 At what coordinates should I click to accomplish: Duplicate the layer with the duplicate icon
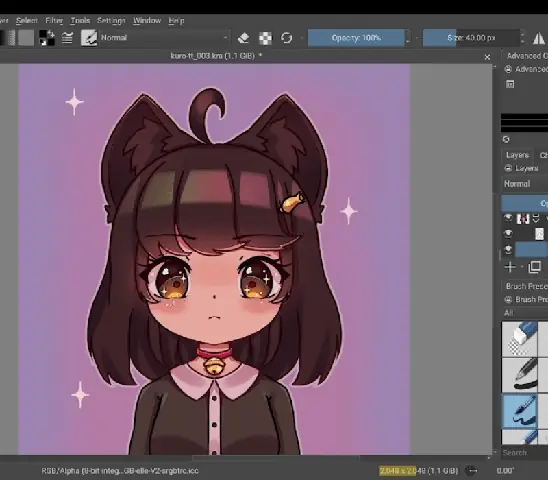pyautogui.click(x=535, y=267)
